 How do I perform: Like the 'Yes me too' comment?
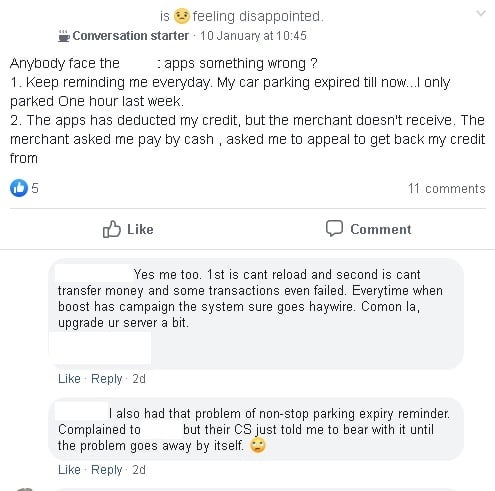69,379
